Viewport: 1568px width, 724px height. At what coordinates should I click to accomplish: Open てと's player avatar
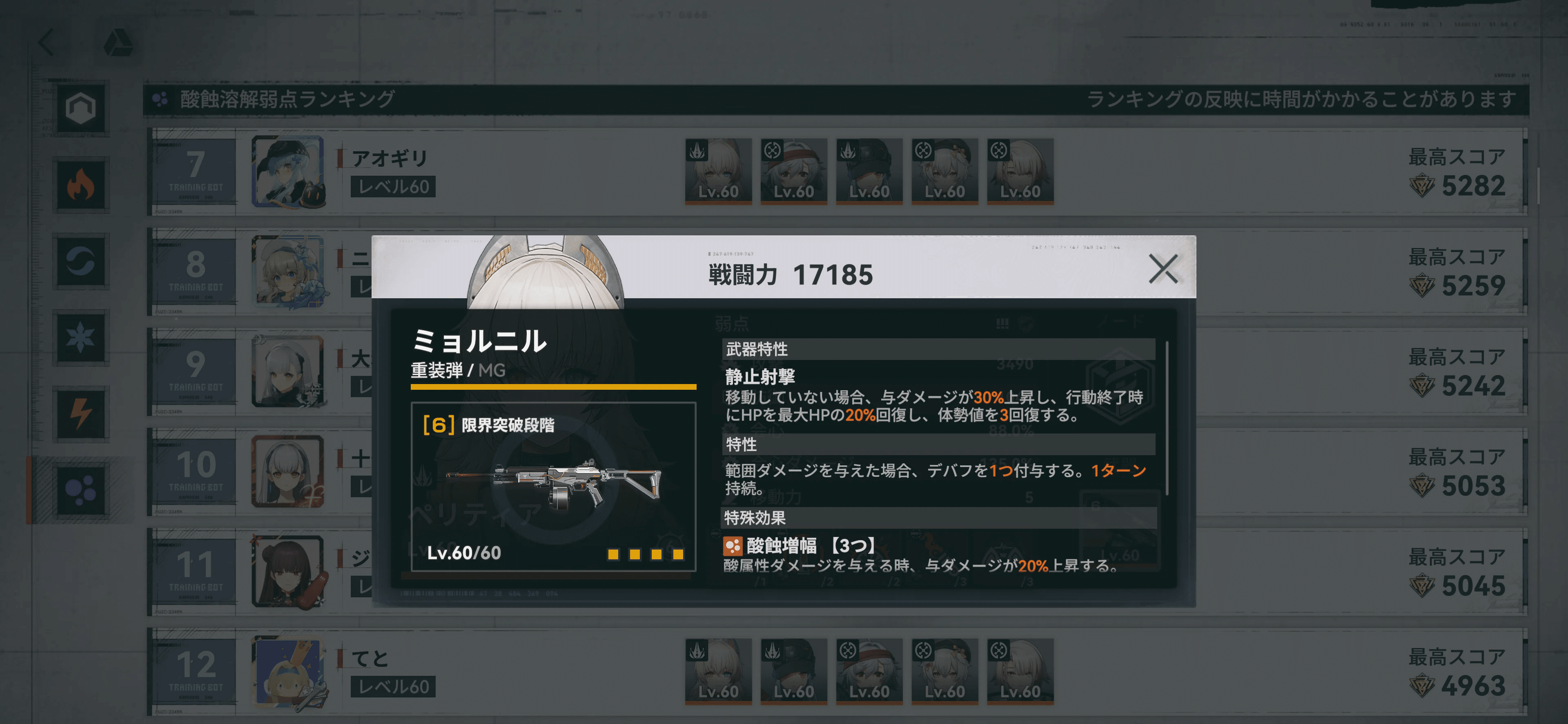(288, 672)
